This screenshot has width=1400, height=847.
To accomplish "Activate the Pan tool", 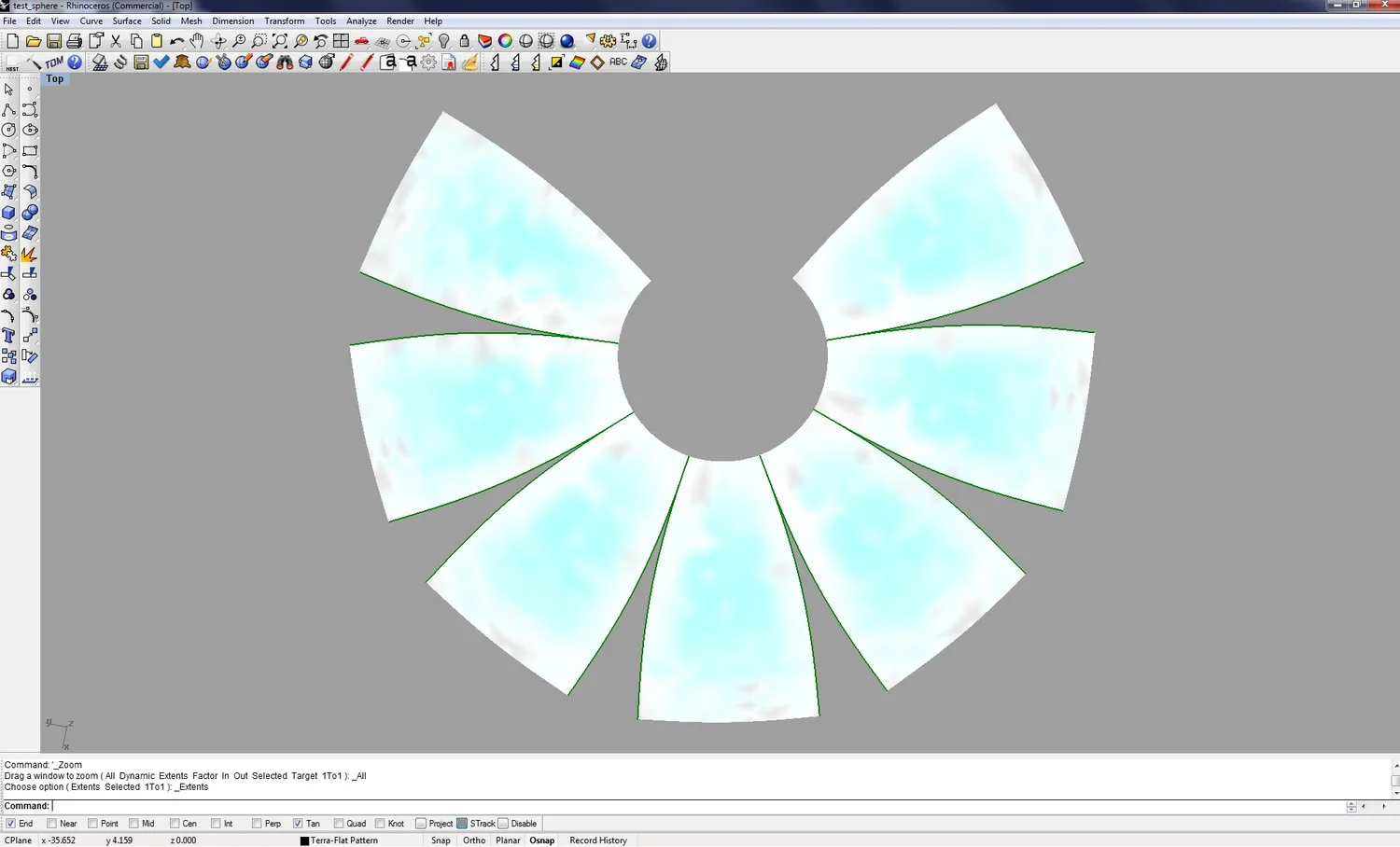I will (x=197, y=41).
